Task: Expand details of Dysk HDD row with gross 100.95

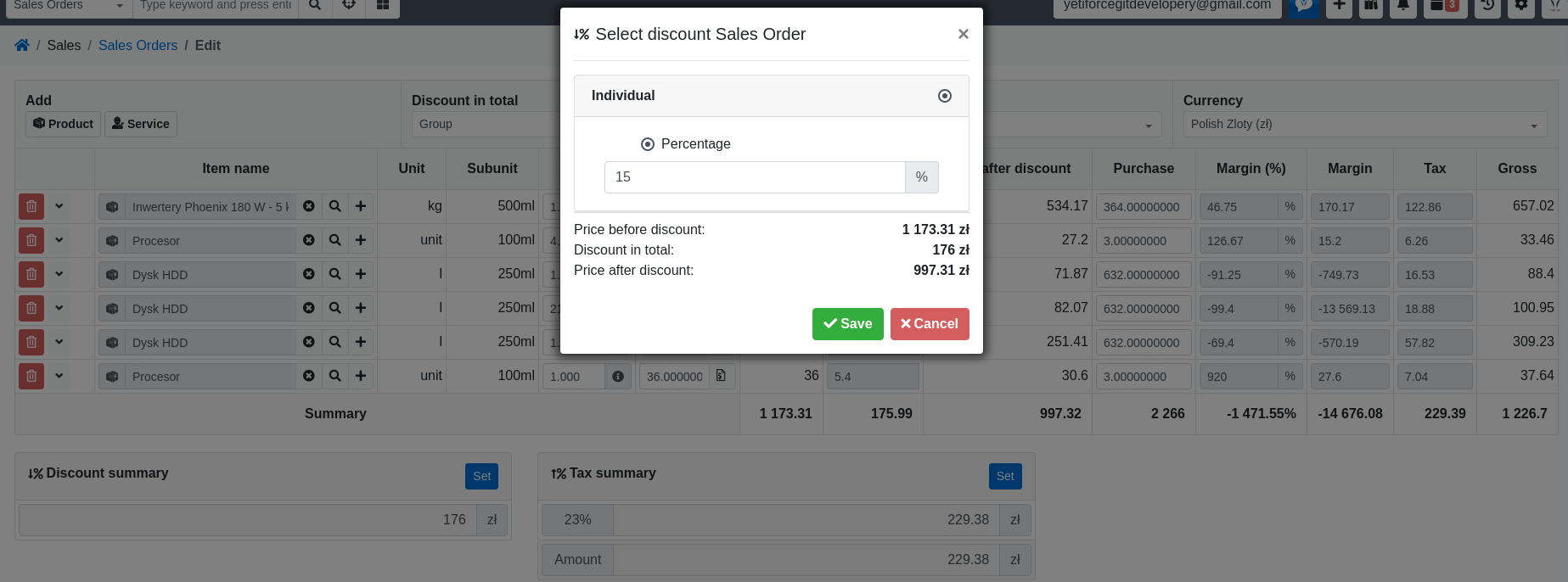Action: (x=59, y=308)
